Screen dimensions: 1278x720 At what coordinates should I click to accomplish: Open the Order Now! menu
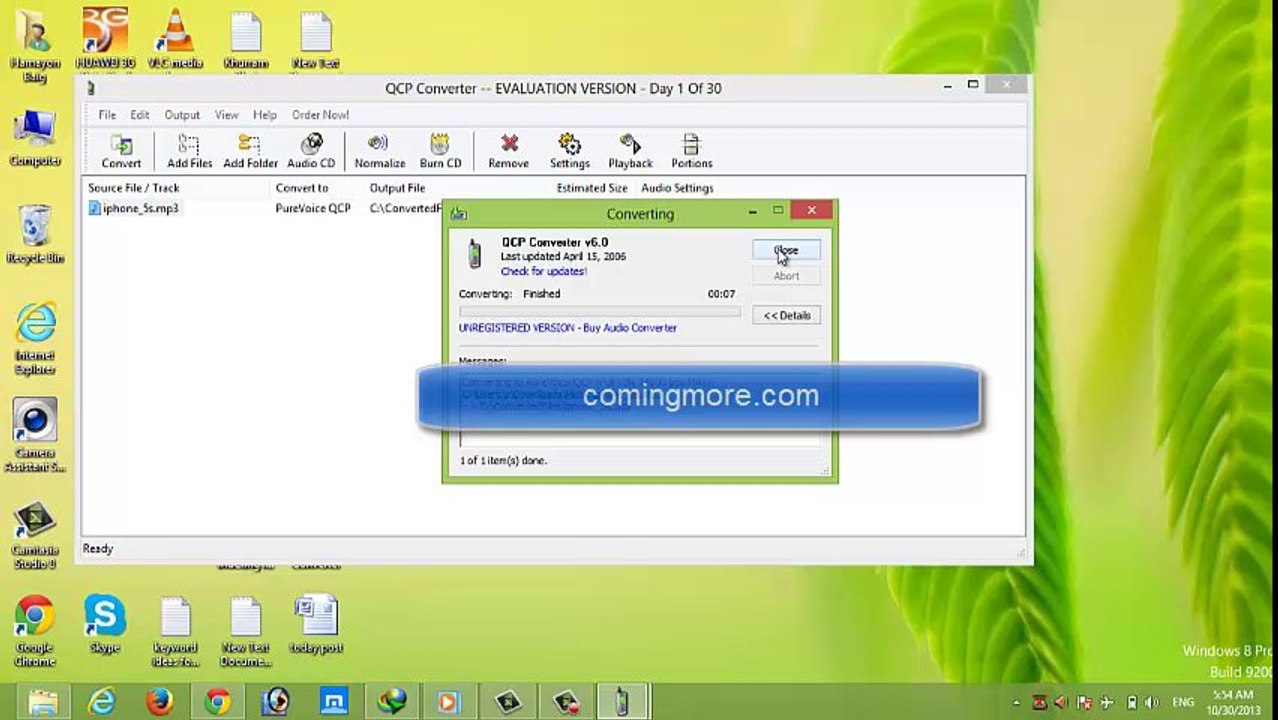coord(320,115)
